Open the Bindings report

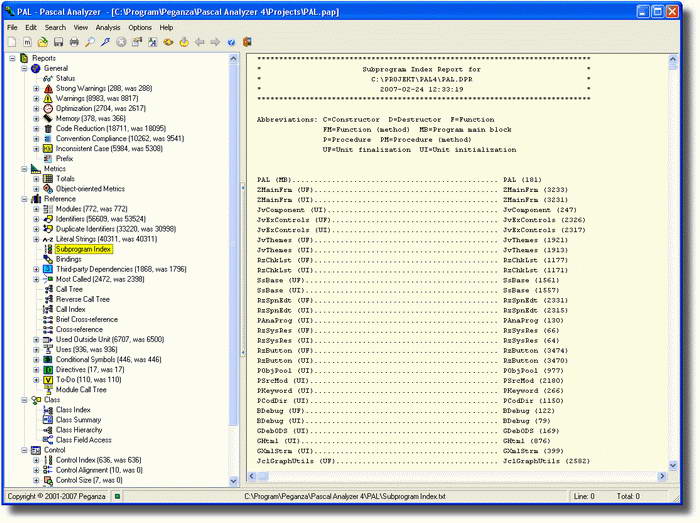69,259
